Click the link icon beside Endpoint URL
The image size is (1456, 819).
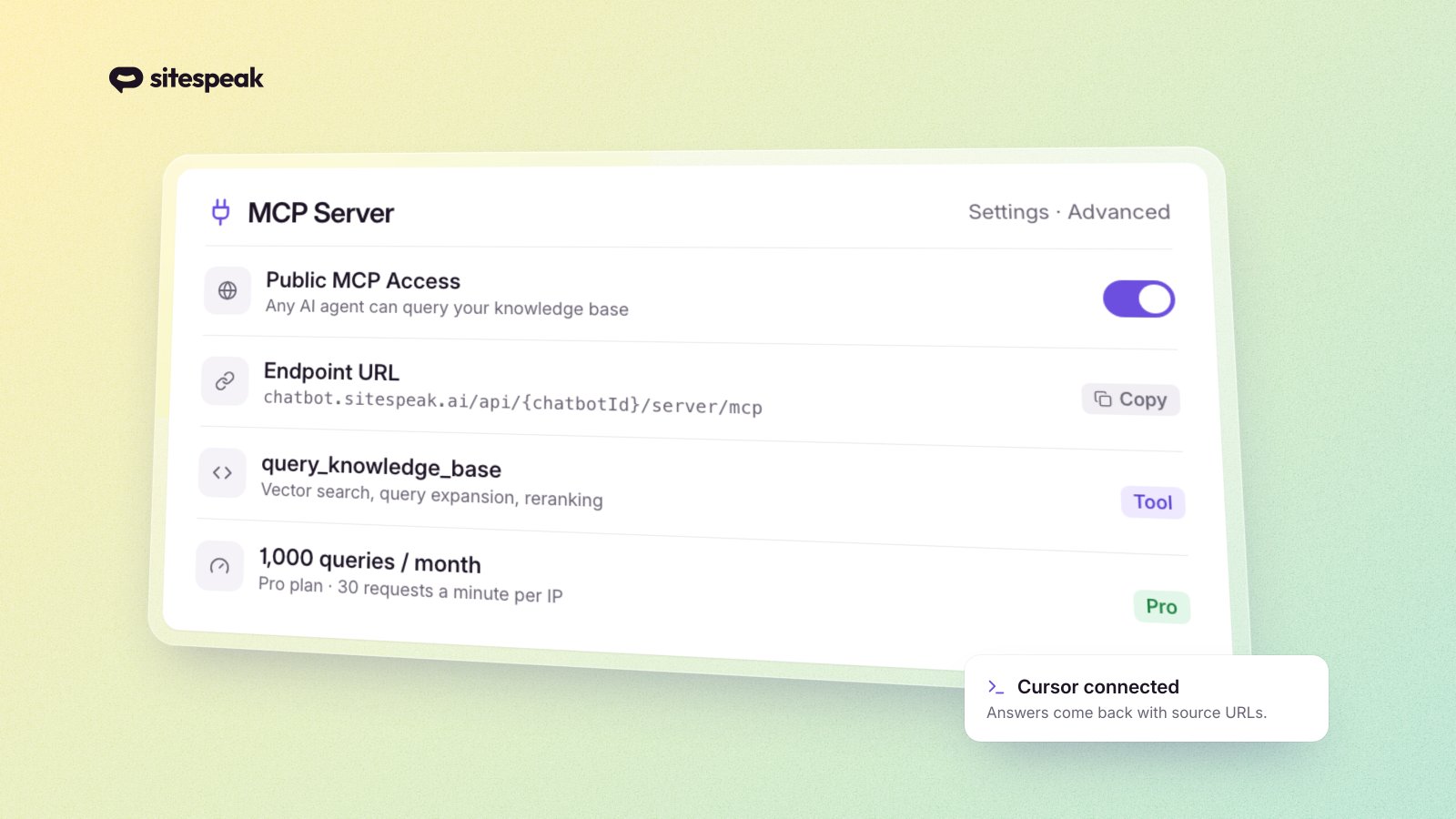point(225,380)
